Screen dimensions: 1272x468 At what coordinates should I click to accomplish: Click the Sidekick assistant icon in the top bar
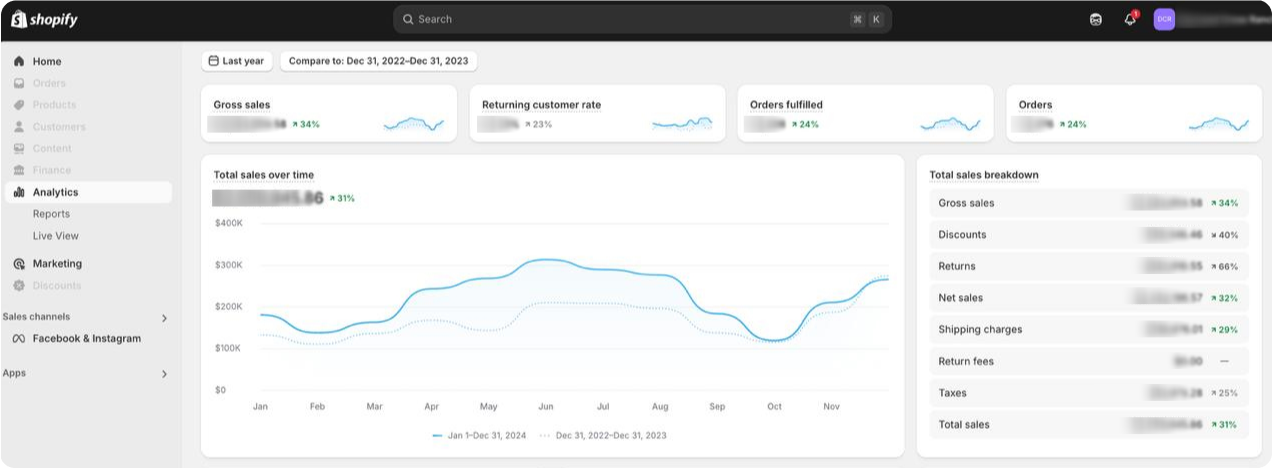pyautogui.click(x=1096, y=19)
